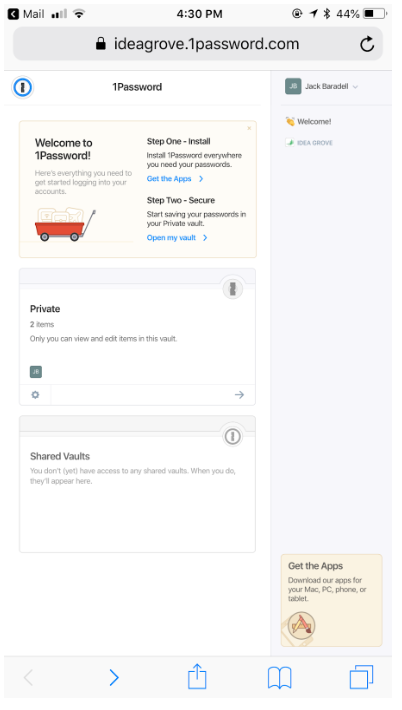This screenshot has width=402, height=710.
Task: Return to Mail via the back indicator
Action: coord(26,14)
